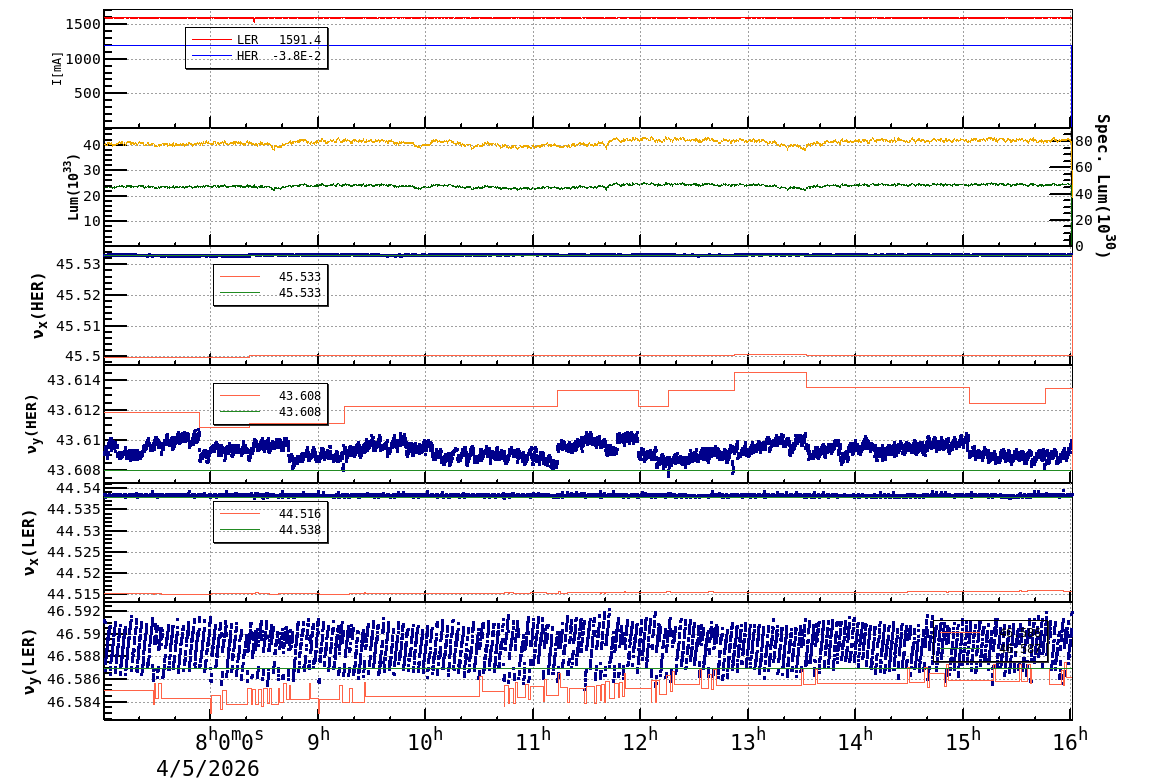Select the νy(LER) axis title
This screenshot has width=1154, height=782.
[30, 661]
